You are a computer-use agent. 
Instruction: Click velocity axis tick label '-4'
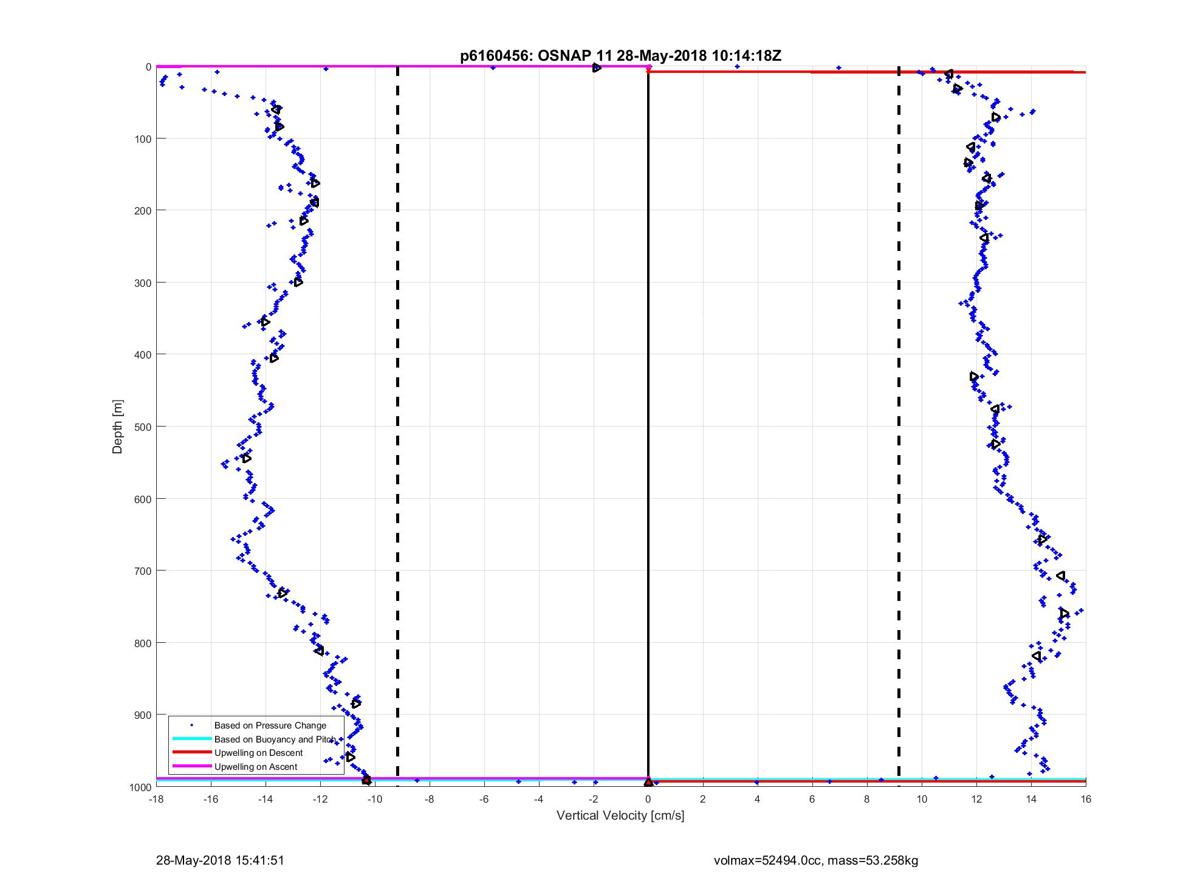[539, 800]
